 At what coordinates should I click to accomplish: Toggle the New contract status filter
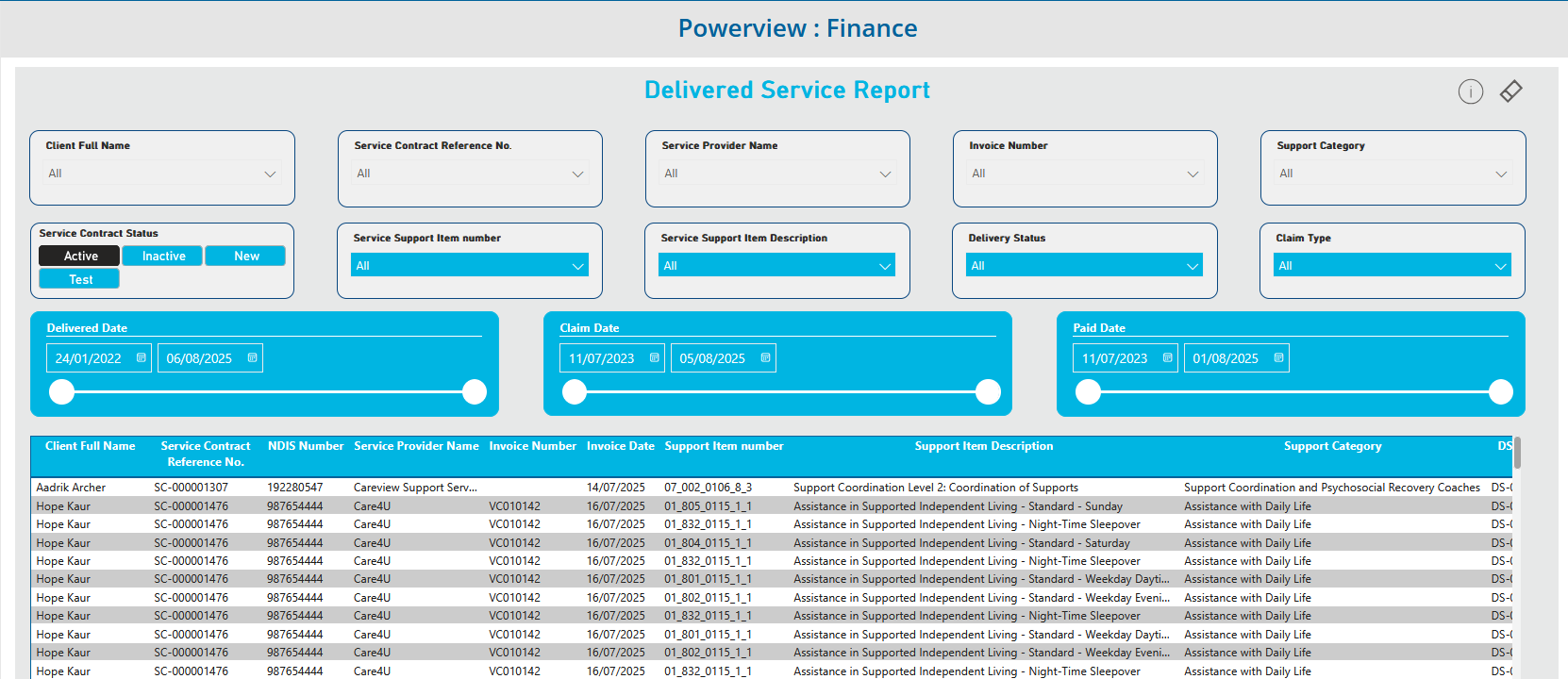[245, 256]
